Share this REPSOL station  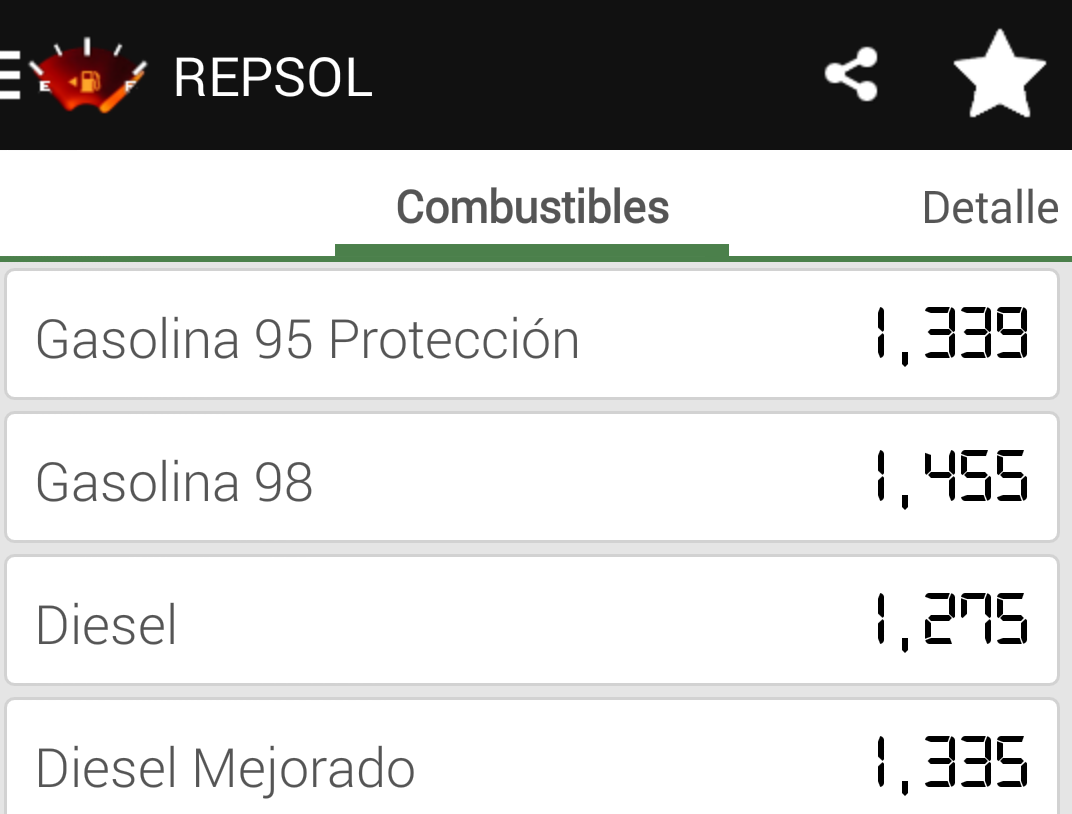(851, 74)
